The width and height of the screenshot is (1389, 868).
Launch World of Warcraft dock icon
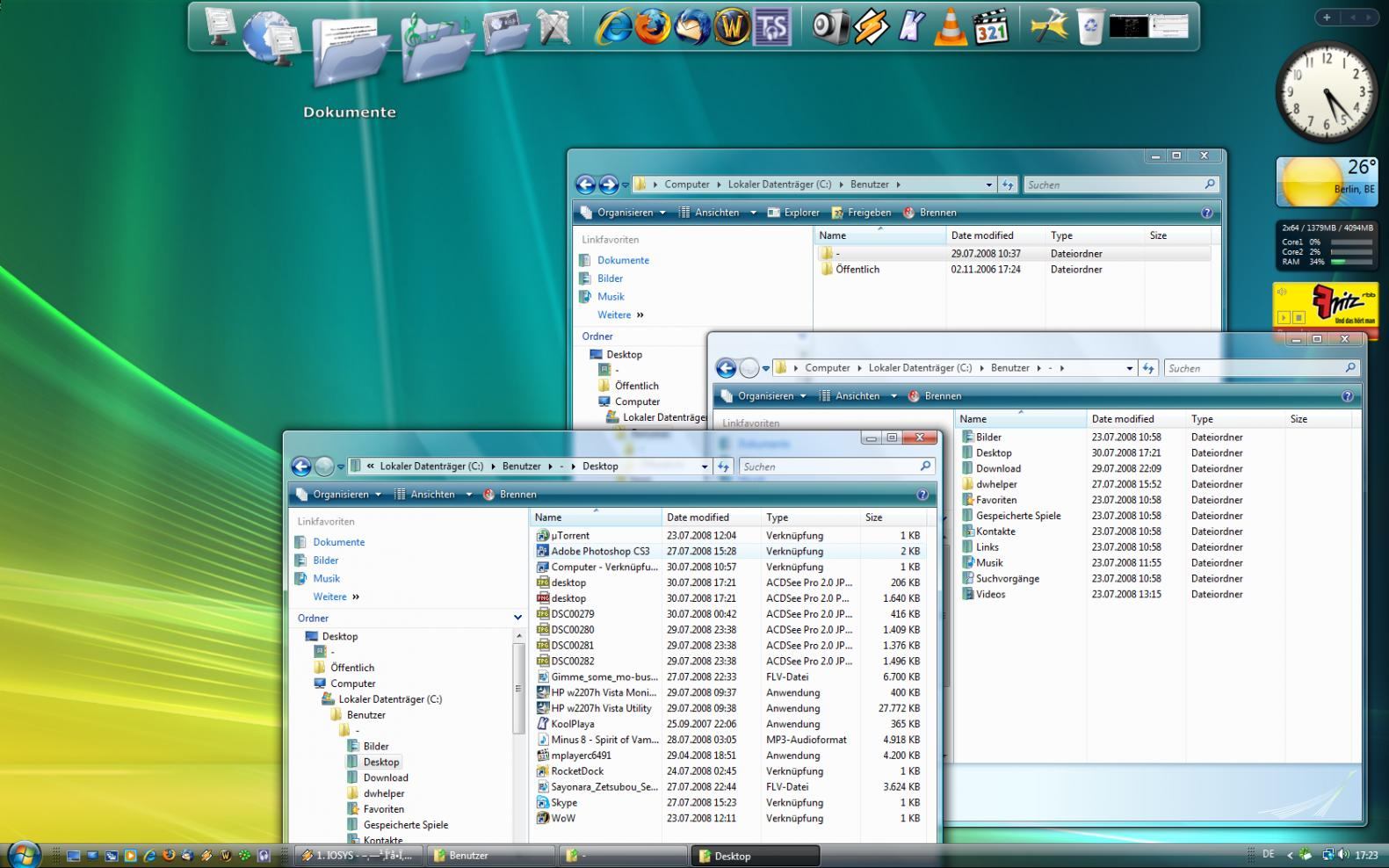click(x=732, y=27)
